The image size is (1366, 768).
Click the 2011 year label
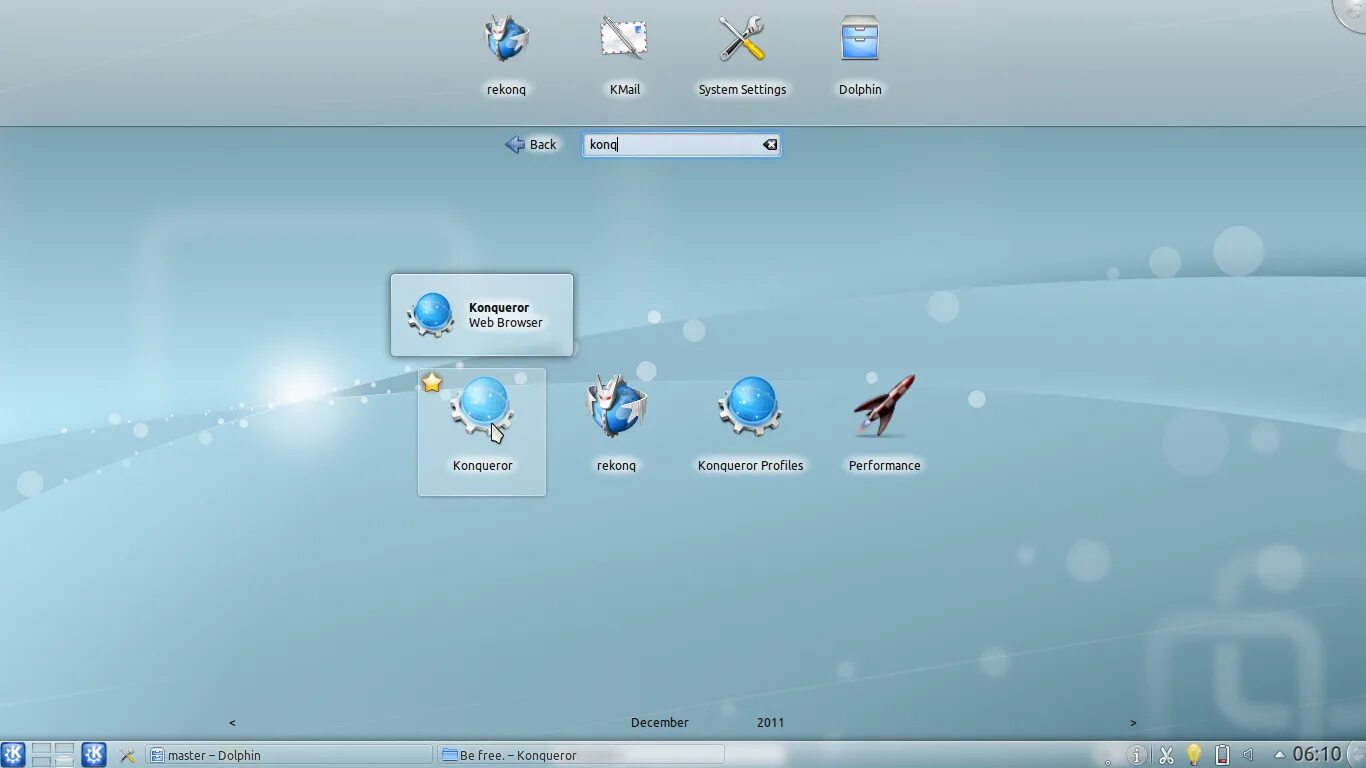(x=770, y=722)
